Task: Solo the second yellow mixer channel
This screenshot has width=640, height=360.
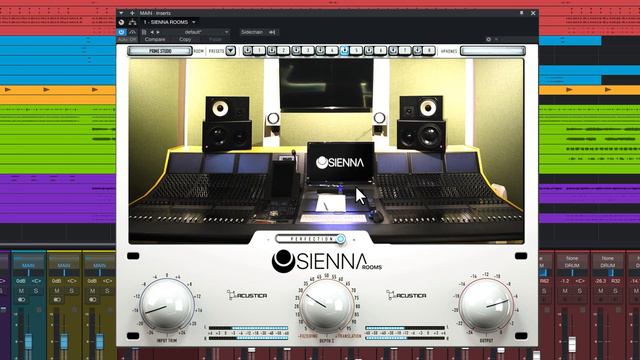Action: tap(107, 291)
